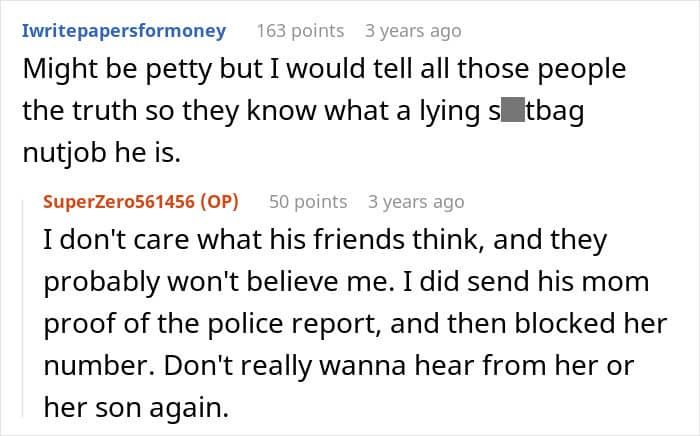Open the top comment's "3 years ago" timestamp
The width and height of the screenshot is (700, 436).
413,31
